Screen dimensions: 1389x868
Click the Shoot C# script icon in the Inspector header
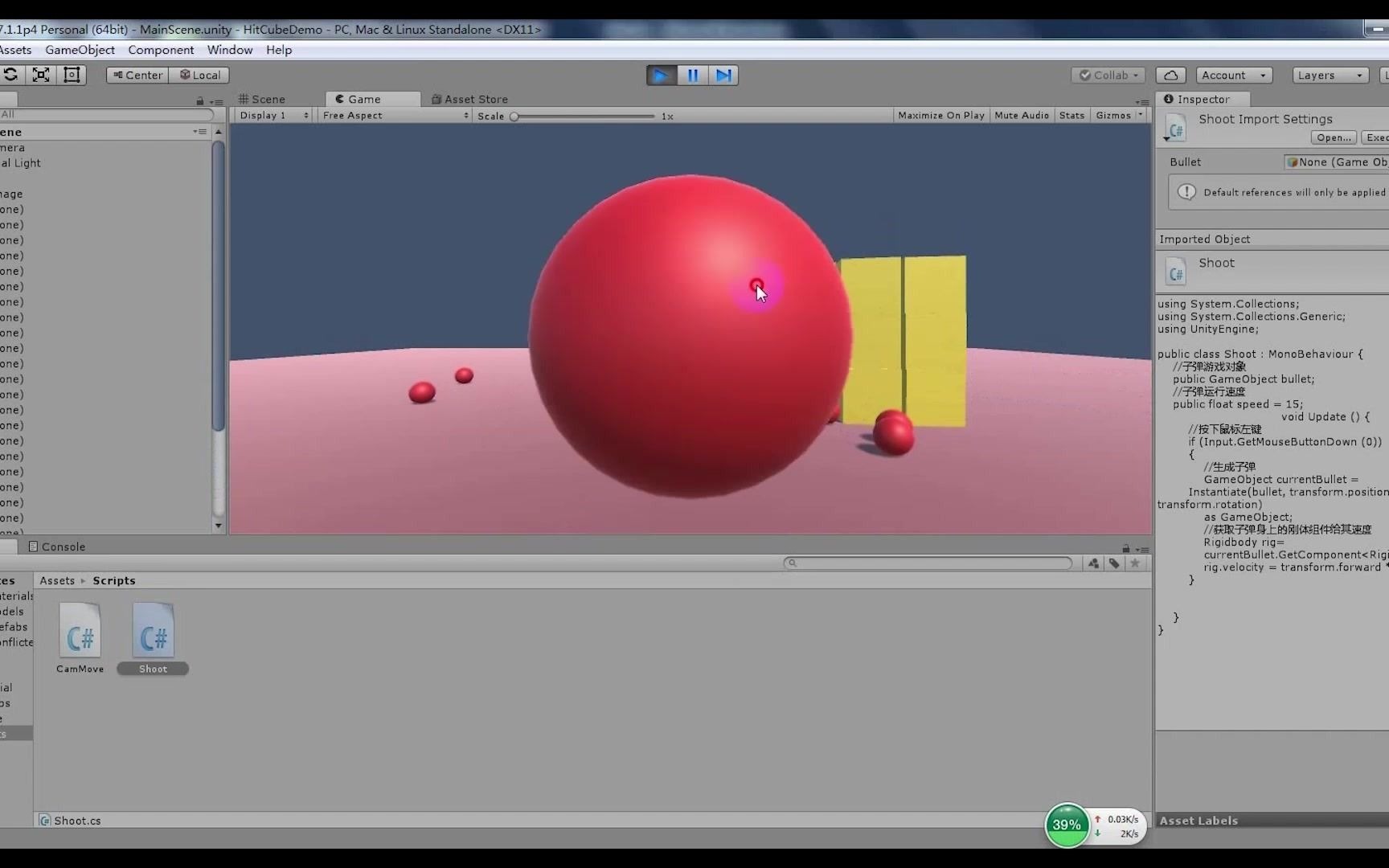[x=1175, y=129]
